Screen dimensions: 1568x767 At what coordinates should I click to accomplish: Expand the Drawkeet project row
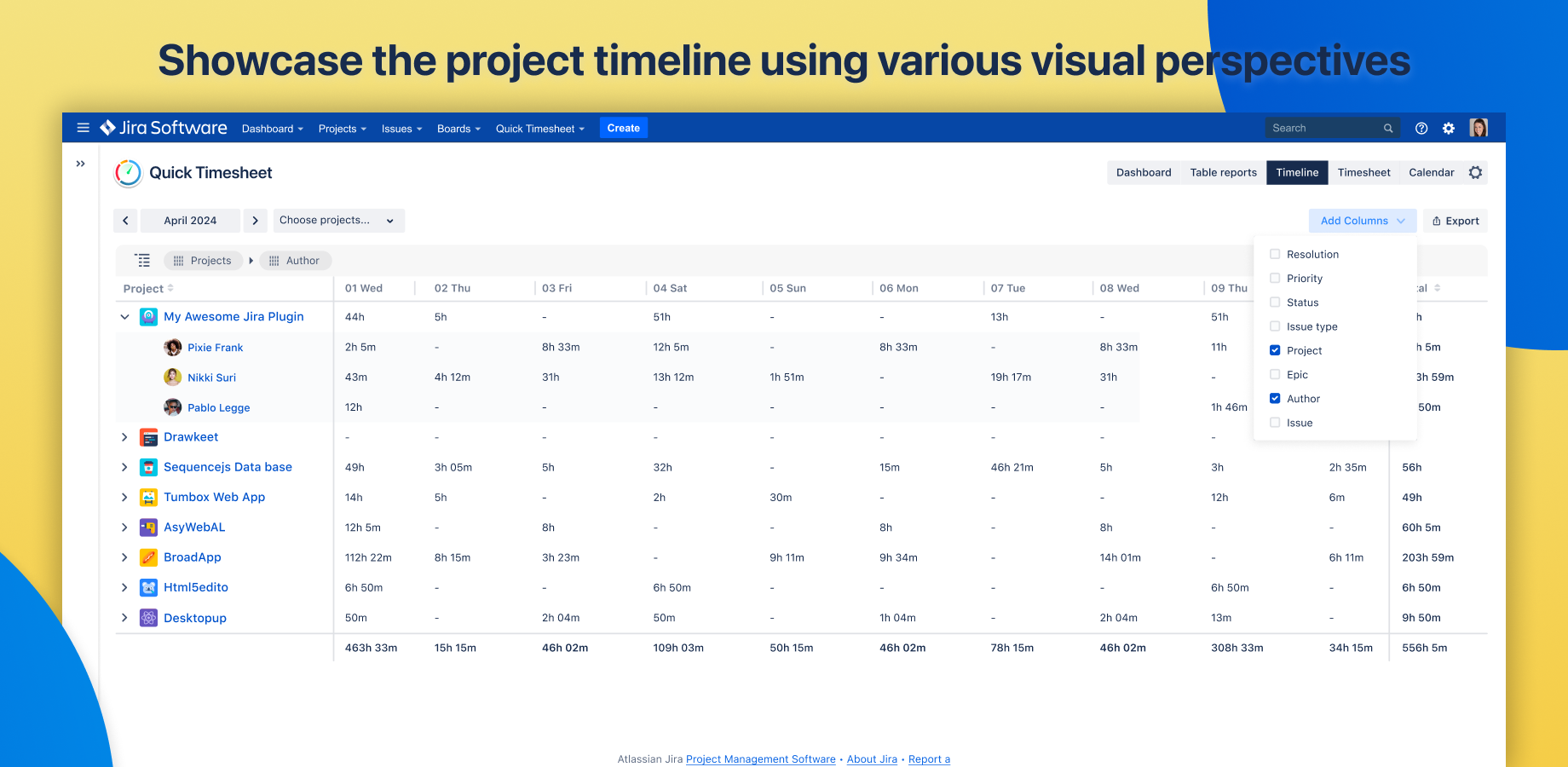point(124,437)
